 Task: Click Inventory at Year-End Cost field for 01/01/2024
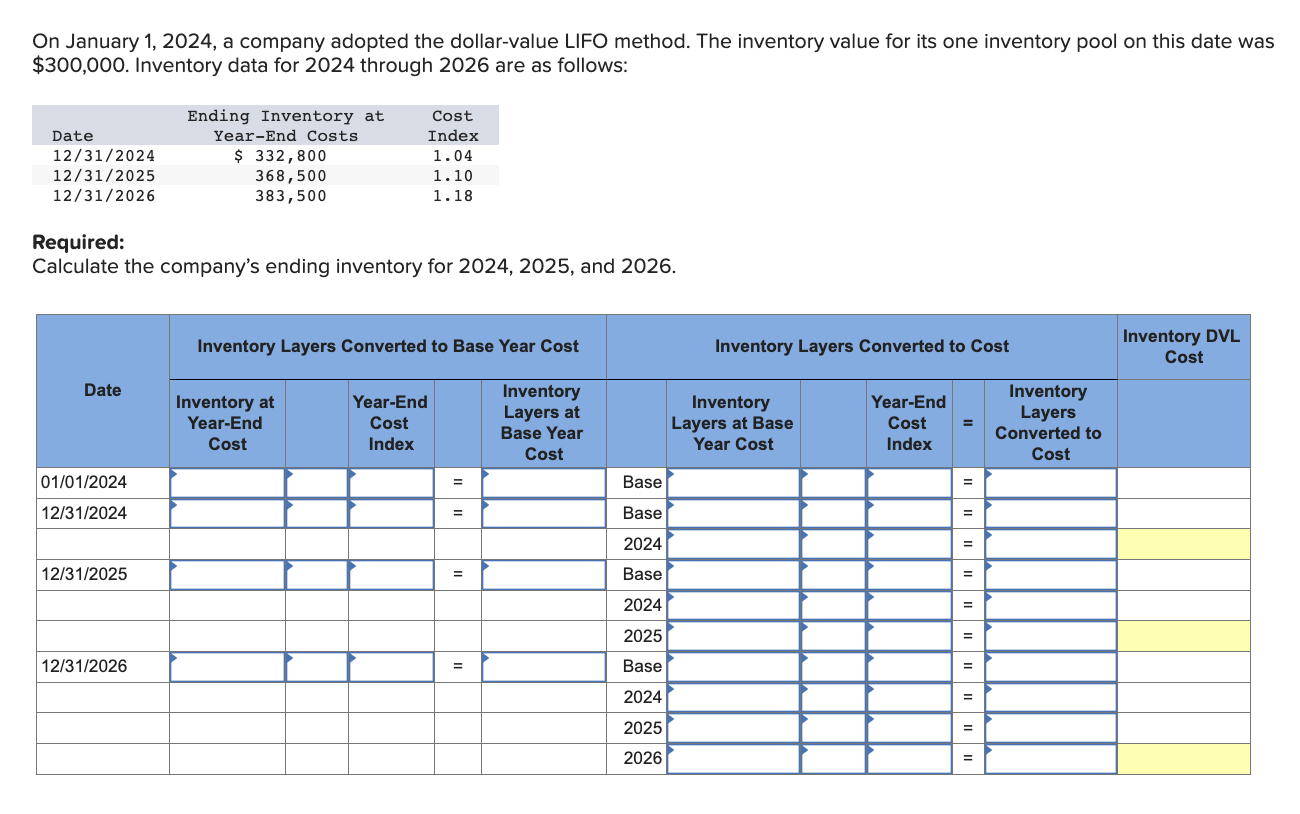[227, 482]
